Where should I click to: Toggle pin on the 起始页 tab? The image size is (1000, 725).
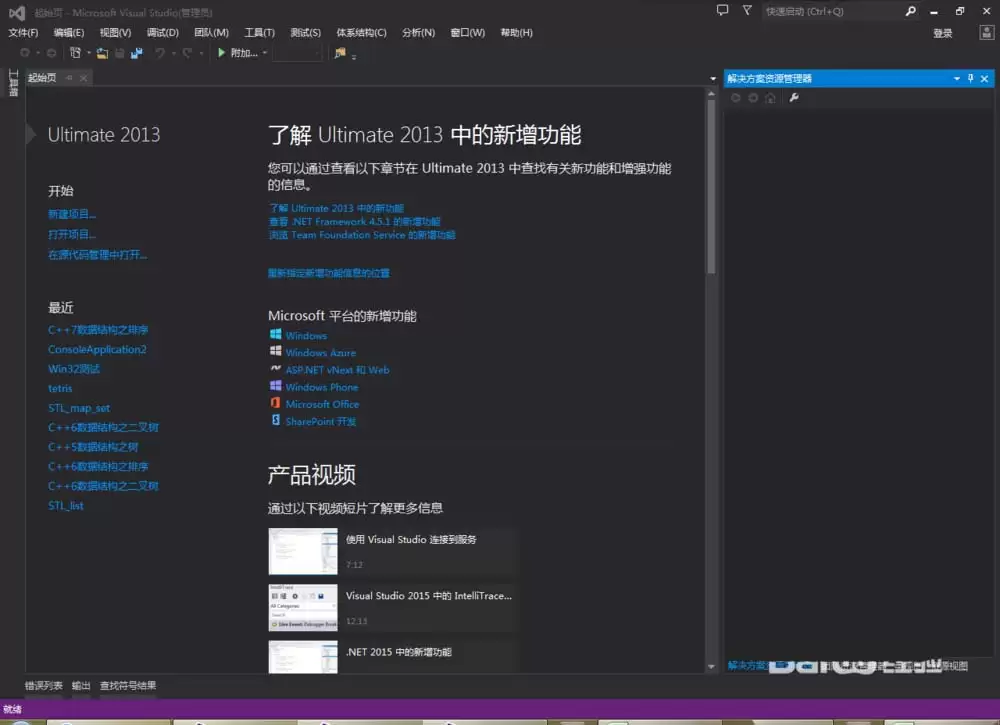(x=68, y=77)
